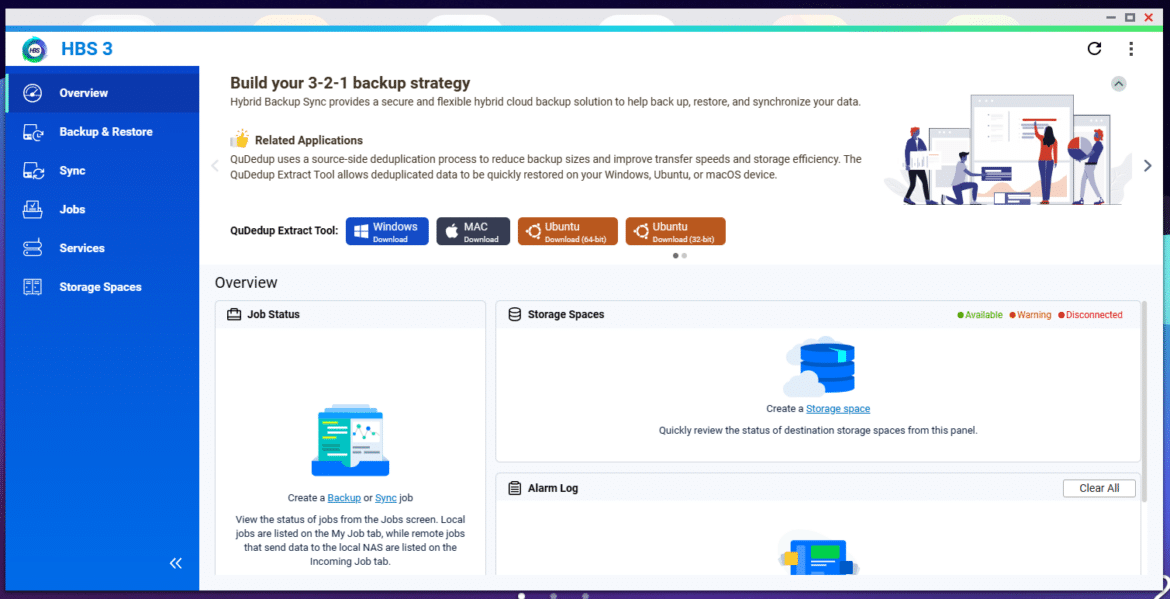The width and height of the screenshot is (1170, 599).
Task: Select the second banner pagination dot
Action: click(684, 255)
